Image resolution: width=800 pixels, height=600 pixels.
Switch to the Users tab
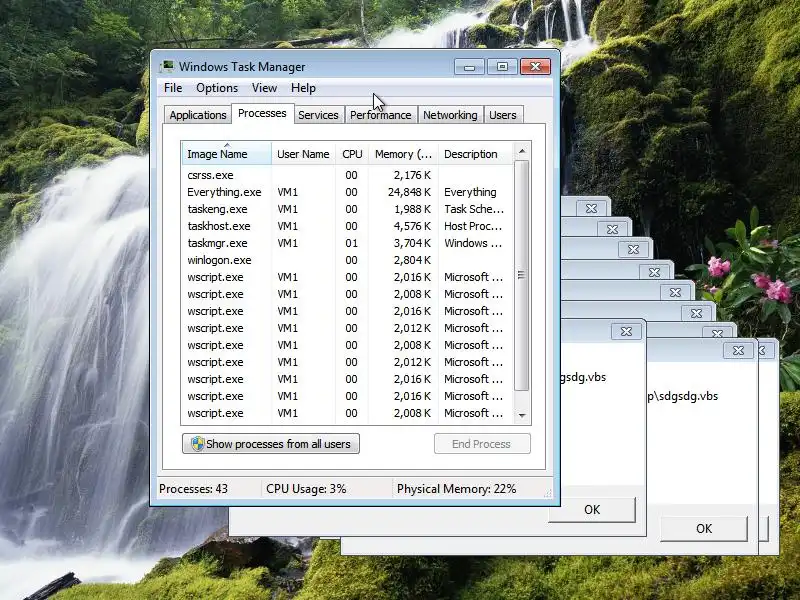click(503, 115)
